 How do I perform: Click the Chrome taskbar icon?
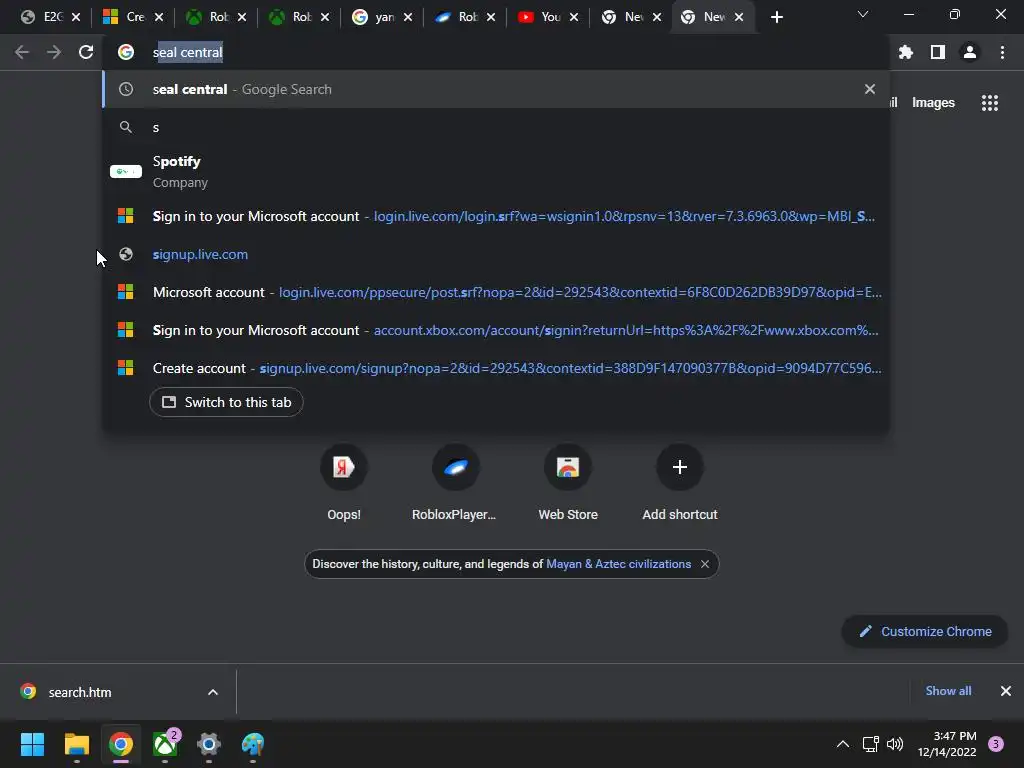[x=121, y=744]
